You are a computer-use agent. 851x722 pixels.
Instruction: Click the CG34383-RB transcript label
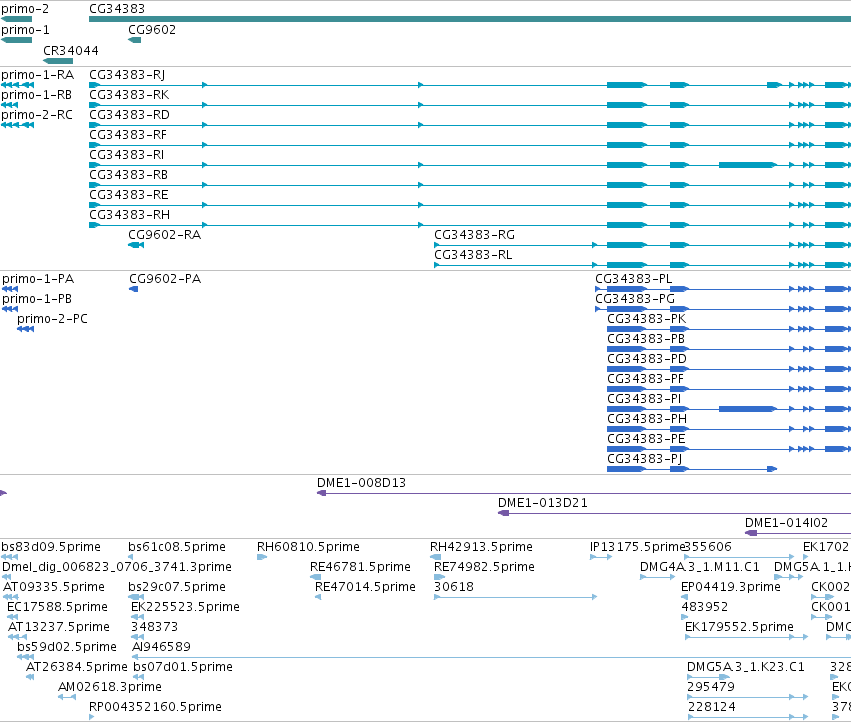point(129,175)
